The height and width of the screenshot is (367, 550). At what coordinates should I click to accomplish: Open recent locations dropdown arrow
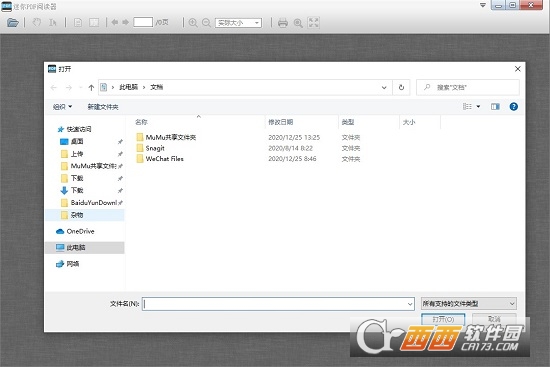(x=81, y=87)
